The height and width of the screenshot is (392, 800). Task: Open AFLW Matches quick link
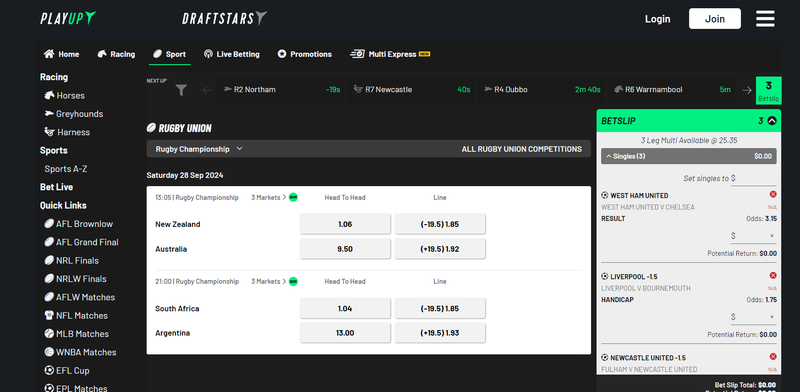pos(80,297)
